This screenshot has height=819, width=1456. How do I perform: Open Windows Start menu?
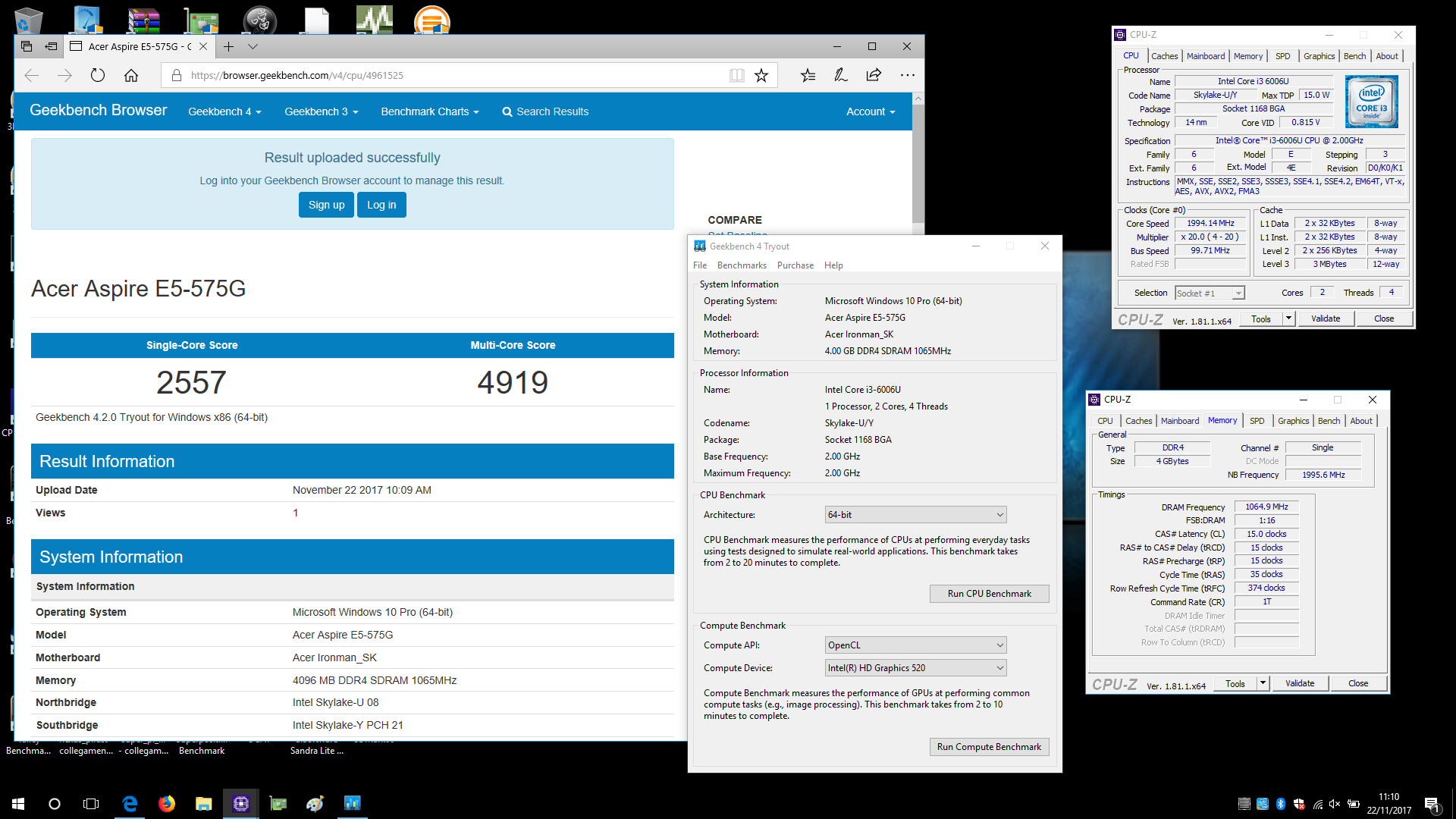(18, 804)
